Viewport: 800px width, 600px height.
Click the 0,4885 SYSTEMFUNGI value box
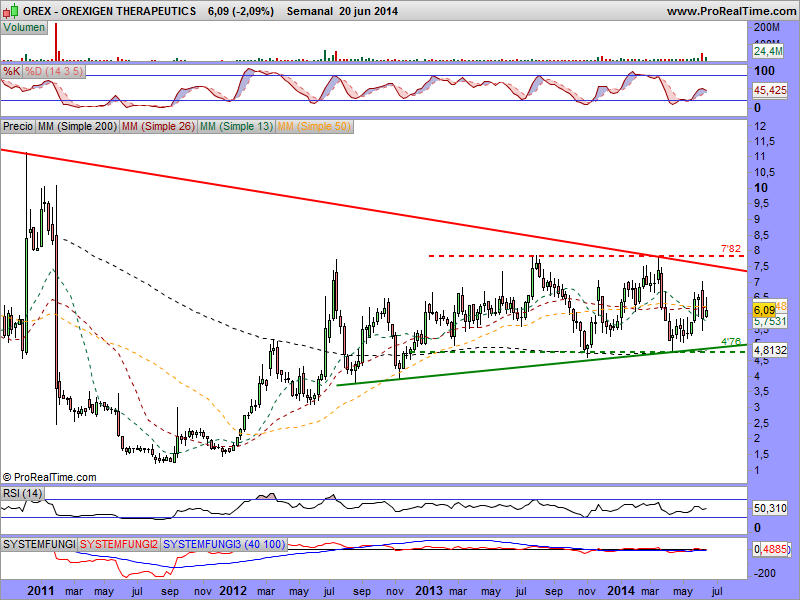(770, 549)
